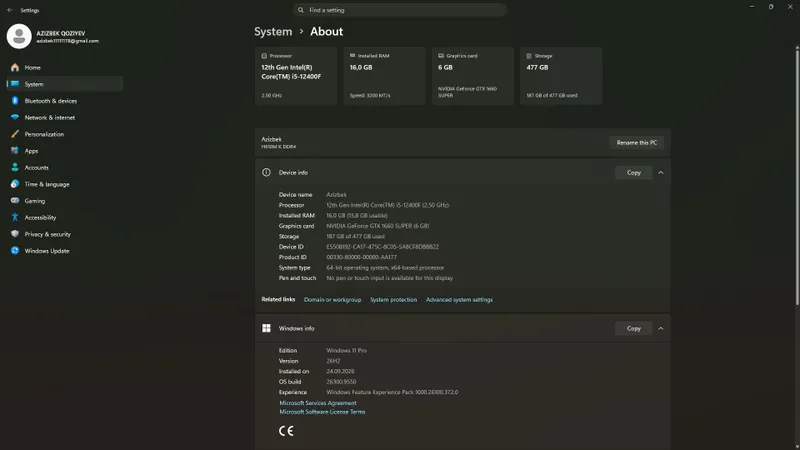Open Domain or workgroup link
The image size is (800, 450).
(332, 299)
